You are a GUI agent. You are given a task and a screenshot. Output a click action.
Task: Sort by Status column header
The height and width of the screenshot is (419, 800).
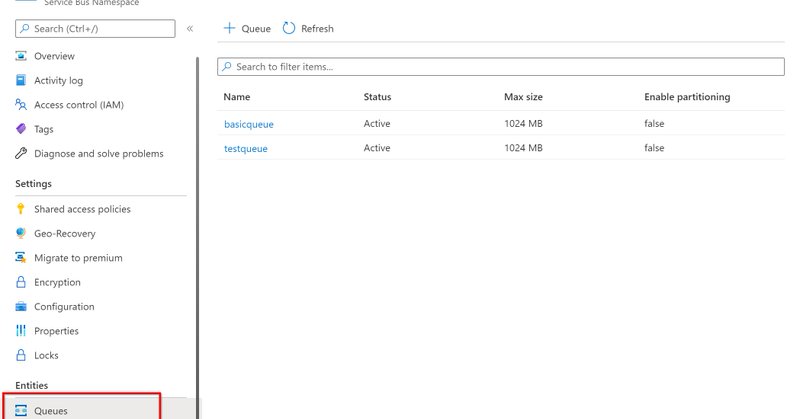pos(378,97)
